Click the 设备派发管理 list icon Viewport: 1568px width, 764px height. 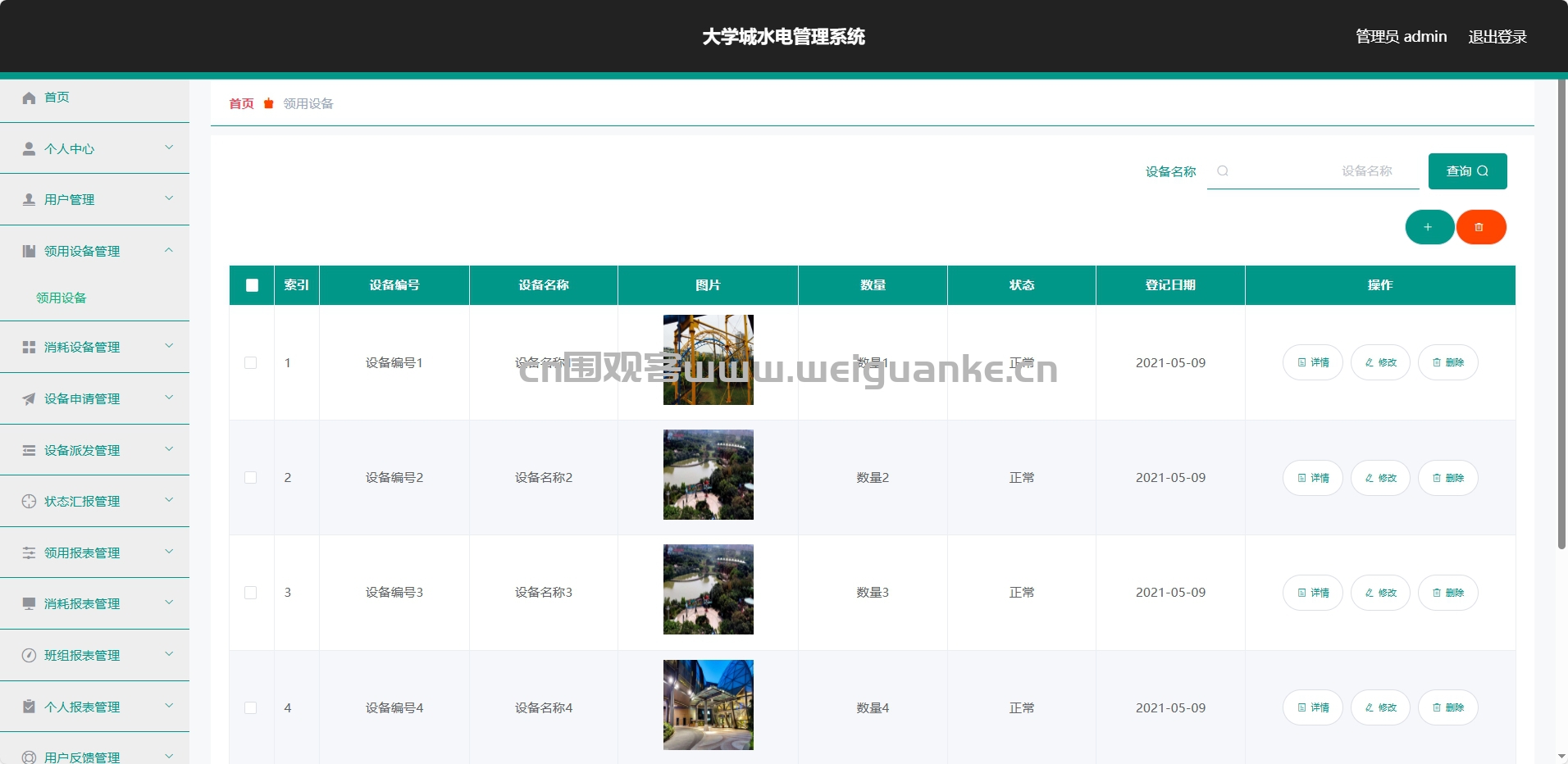(29, 450)
